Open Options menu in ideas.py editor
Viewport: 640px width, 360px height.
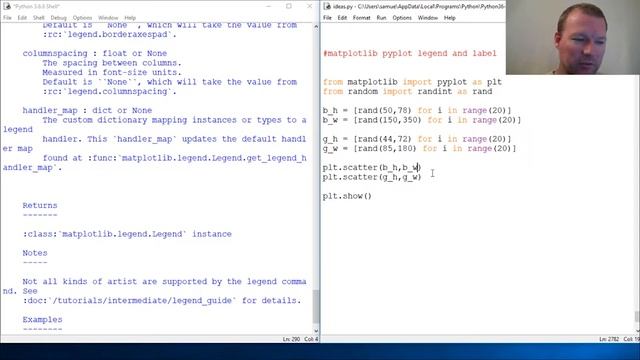pyautogui.click(x=402, y=18)
